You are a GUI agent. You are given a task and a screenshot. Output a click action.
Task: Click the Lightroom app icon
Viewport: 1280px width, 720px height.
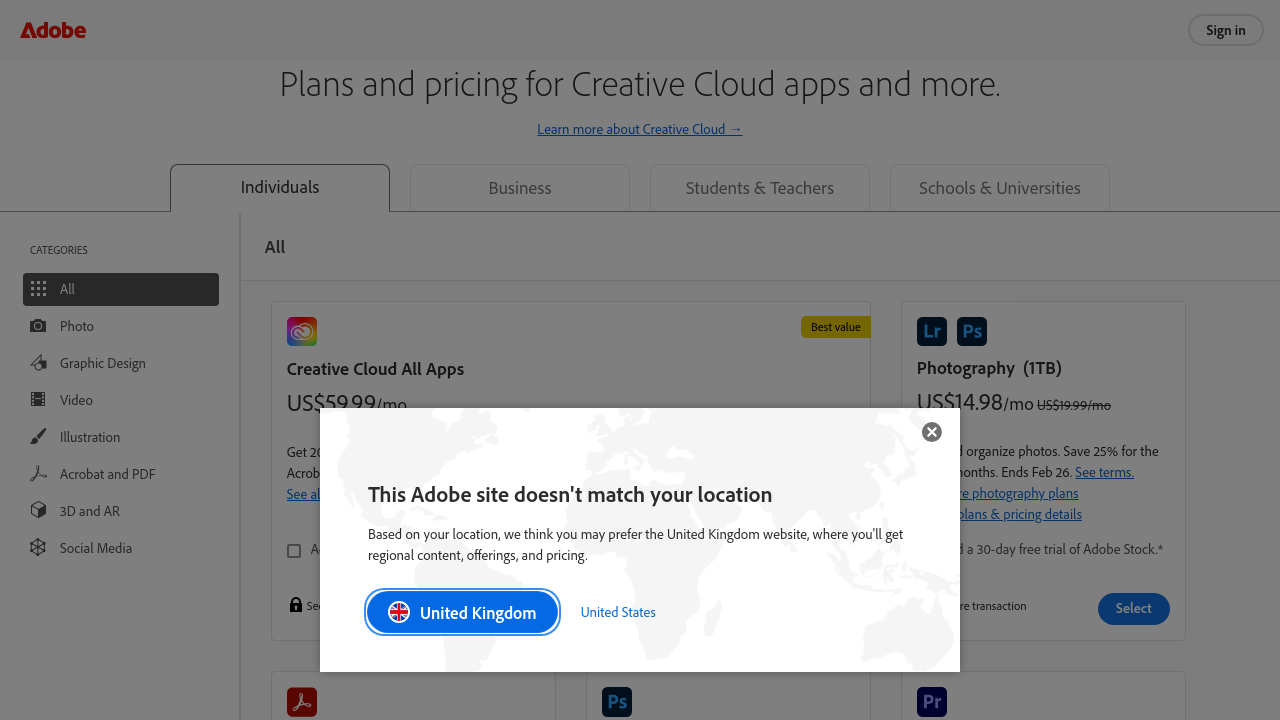pyautogui.click(x=931, y=331)
